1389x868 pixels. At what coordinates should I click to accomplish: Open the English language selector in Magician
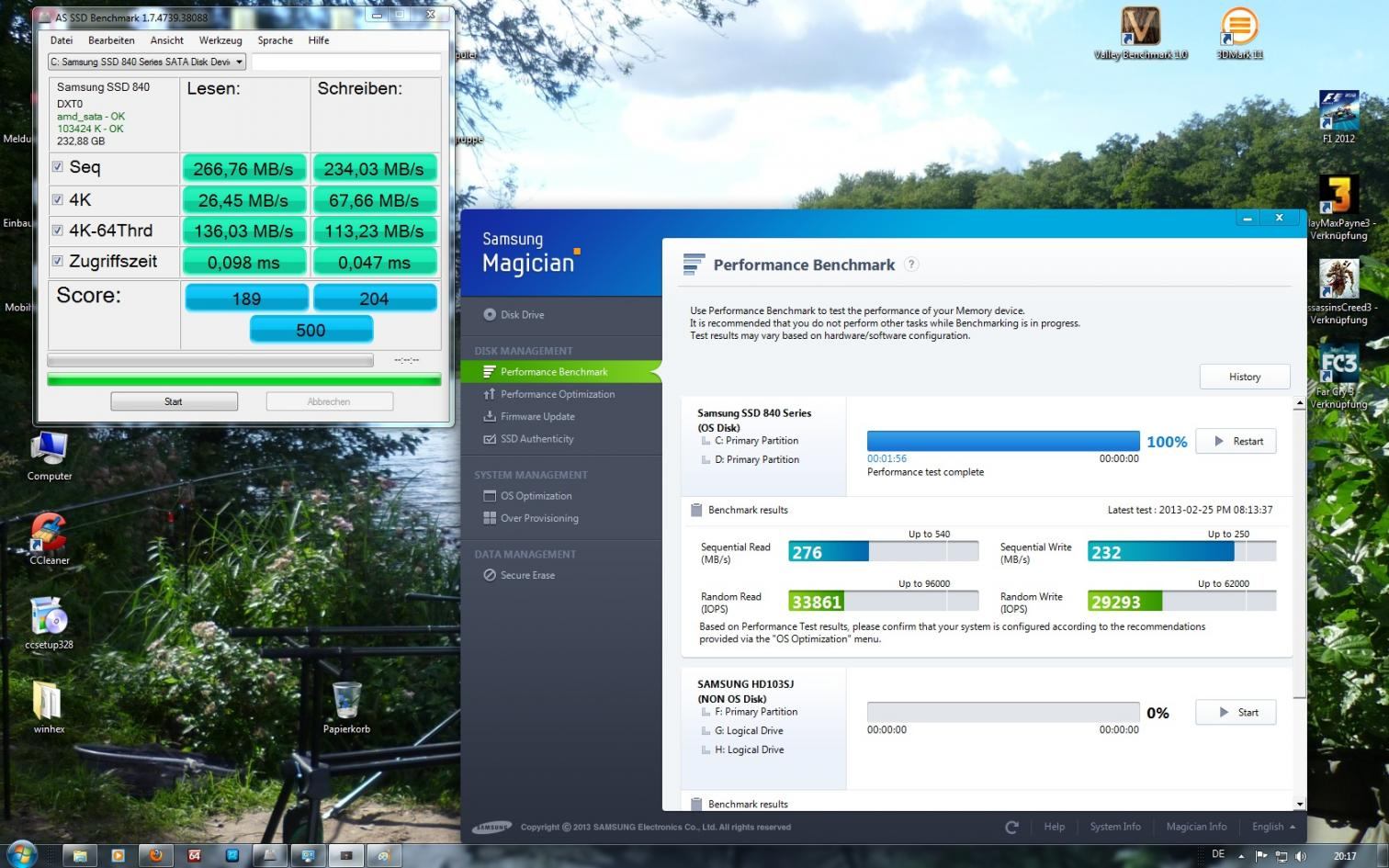(1273, 827)
